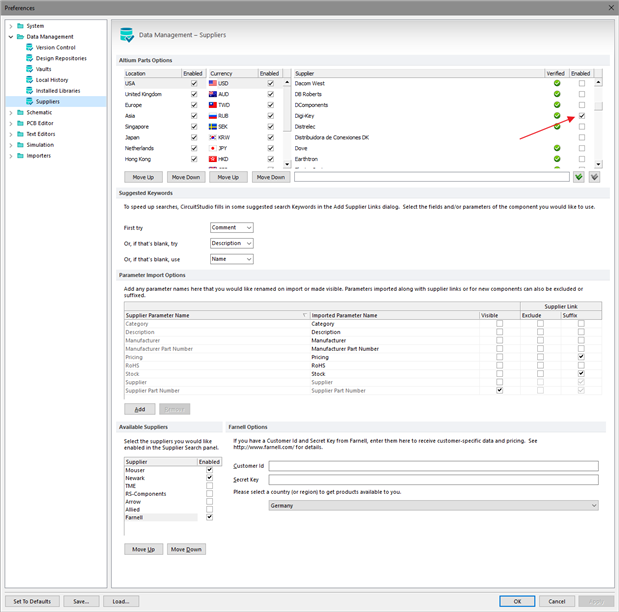
Task: Select the Simulation category in the tree
Action: click(41, 144)
